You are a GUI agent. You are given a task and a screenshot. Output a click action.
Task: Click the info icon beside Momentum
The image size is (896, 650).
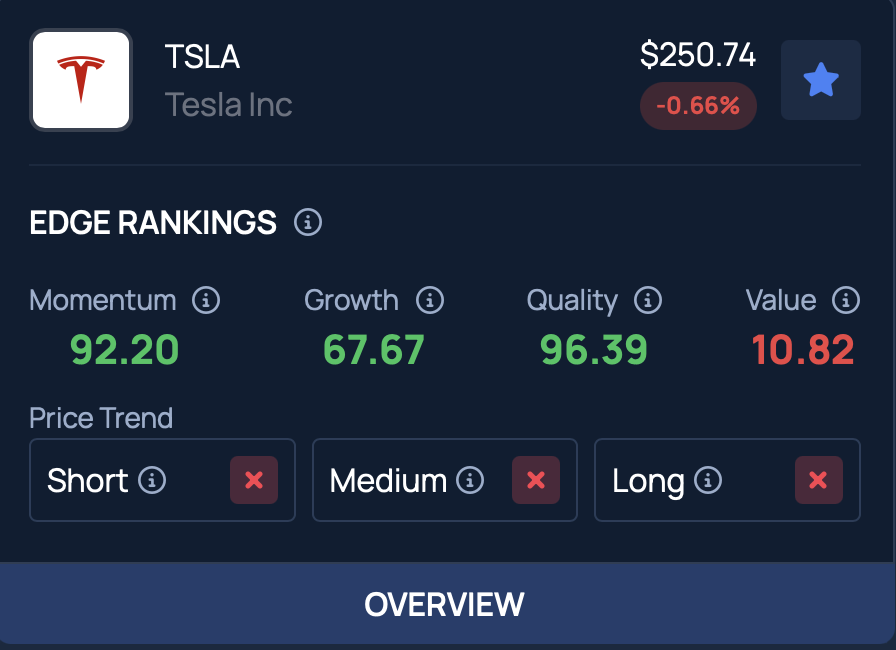click(x=206, y=300)
